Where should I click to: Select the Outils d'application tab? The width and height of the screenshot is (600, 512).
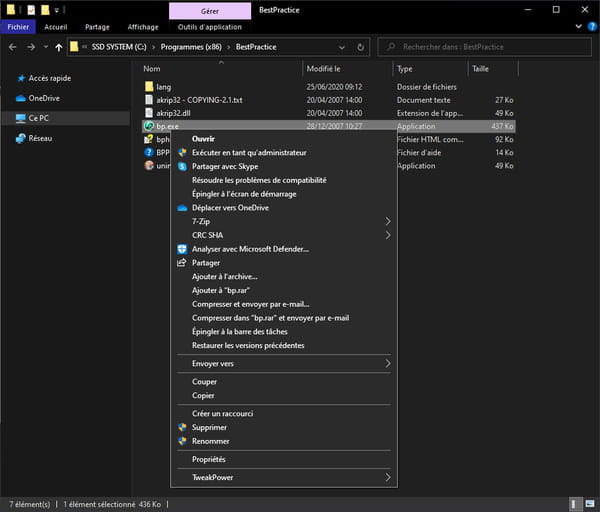(210, 27)
